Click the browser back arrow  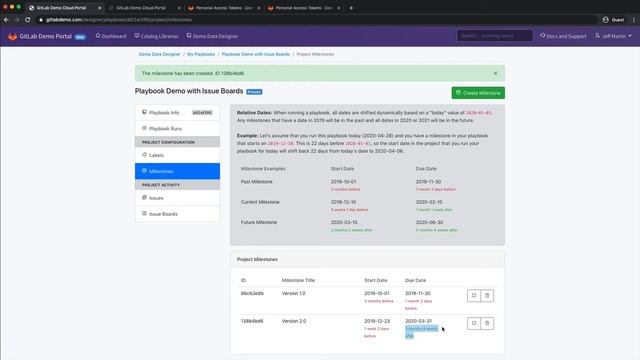tap(6, 20)
